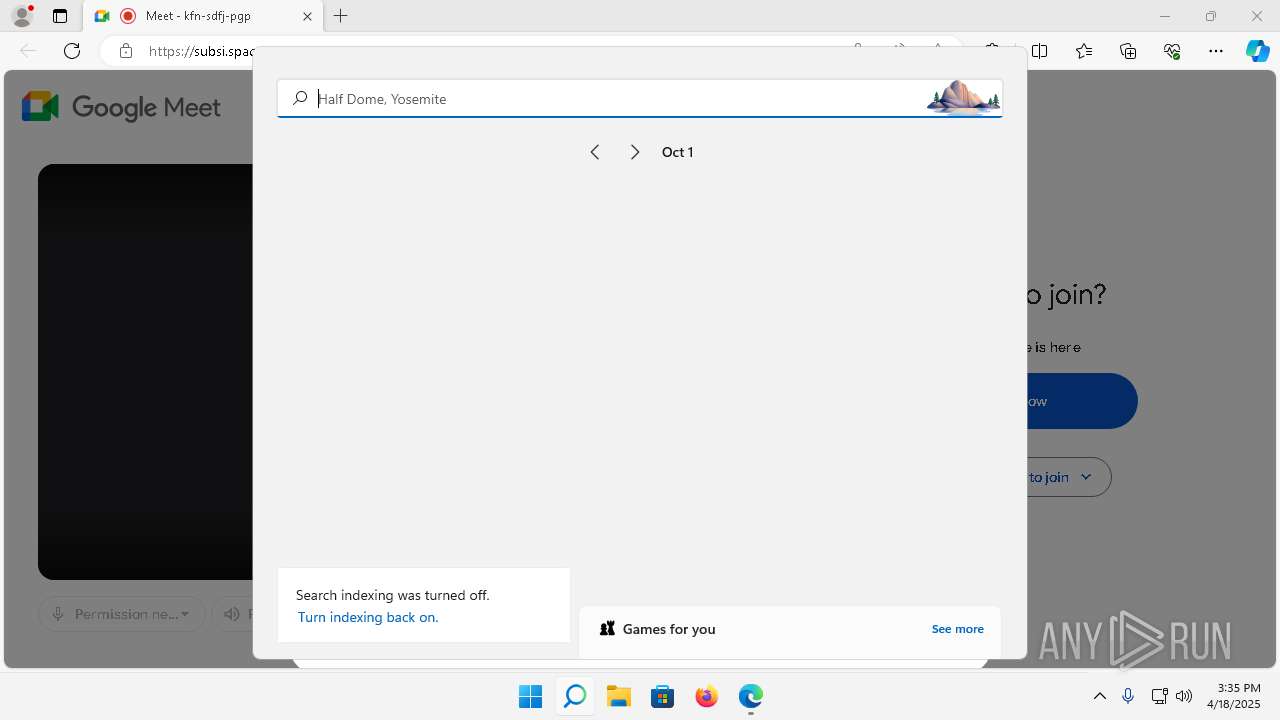Click the Google Meet logo
1280x720 pixels.
121,107
